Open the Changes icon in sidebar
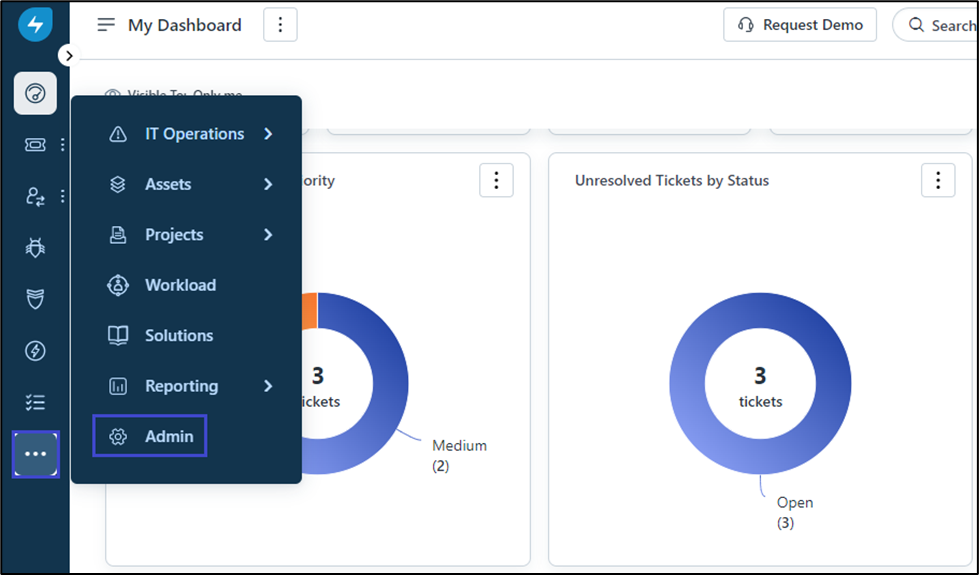This screenshot has height=575, width=979. (x=35, y=196)
